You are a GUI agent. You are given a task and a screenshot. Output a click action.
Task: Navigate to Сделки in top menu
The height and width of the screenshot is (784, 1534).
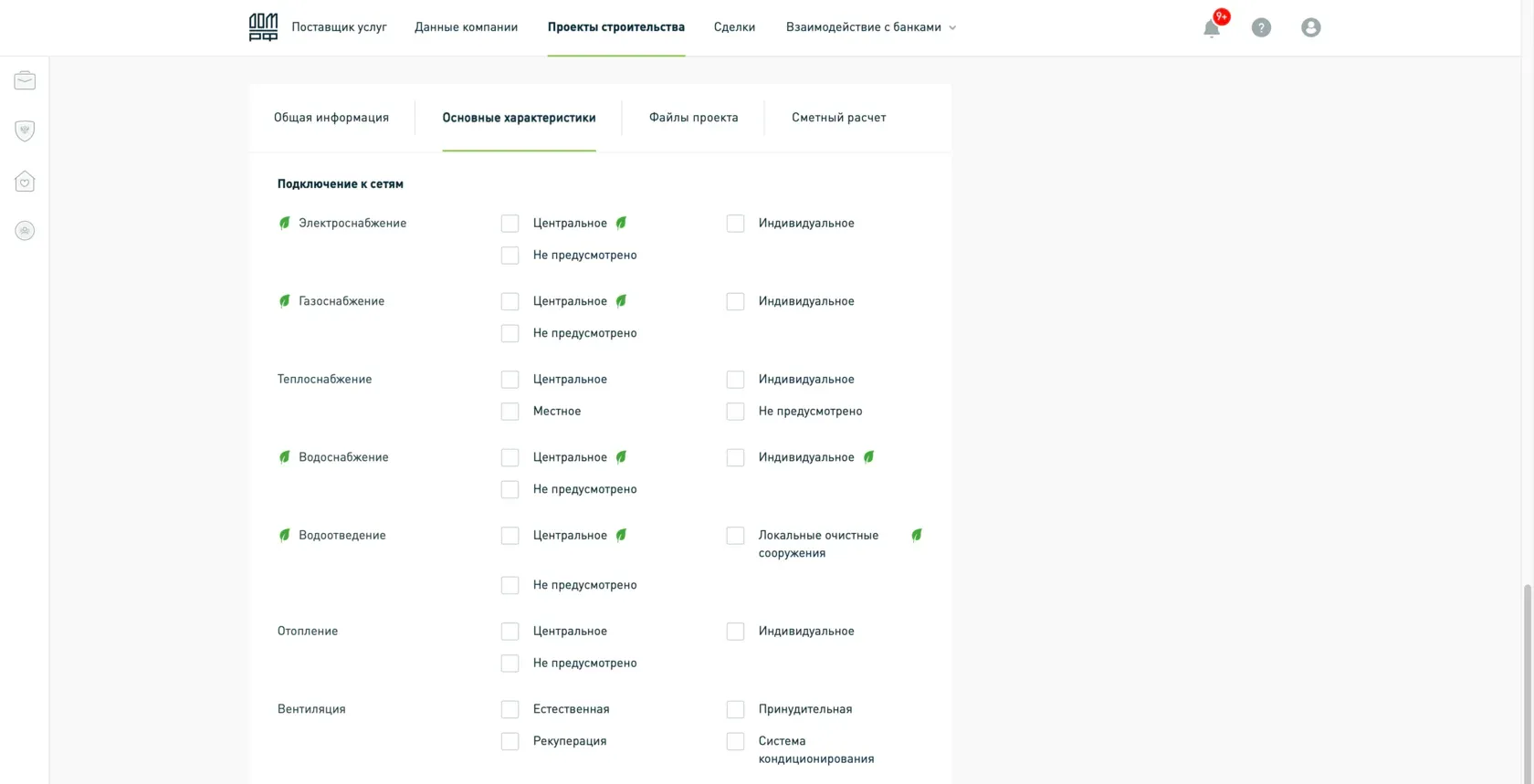tap(734, 27)
